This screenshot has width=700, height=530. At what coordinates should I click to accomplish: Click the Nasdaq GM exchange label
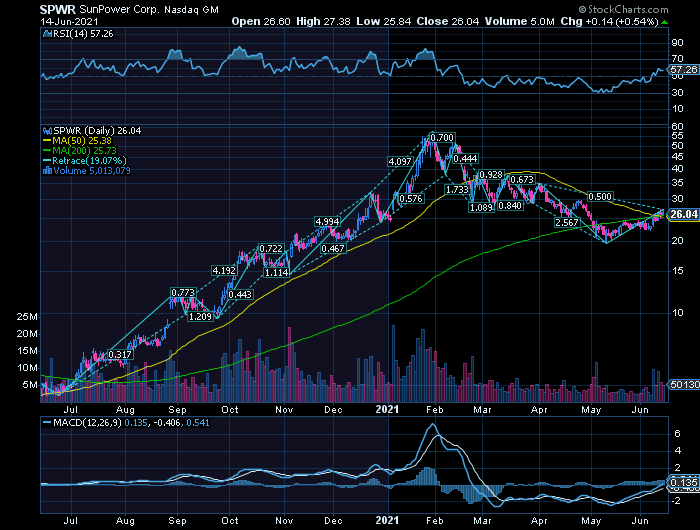click(191, 10)
